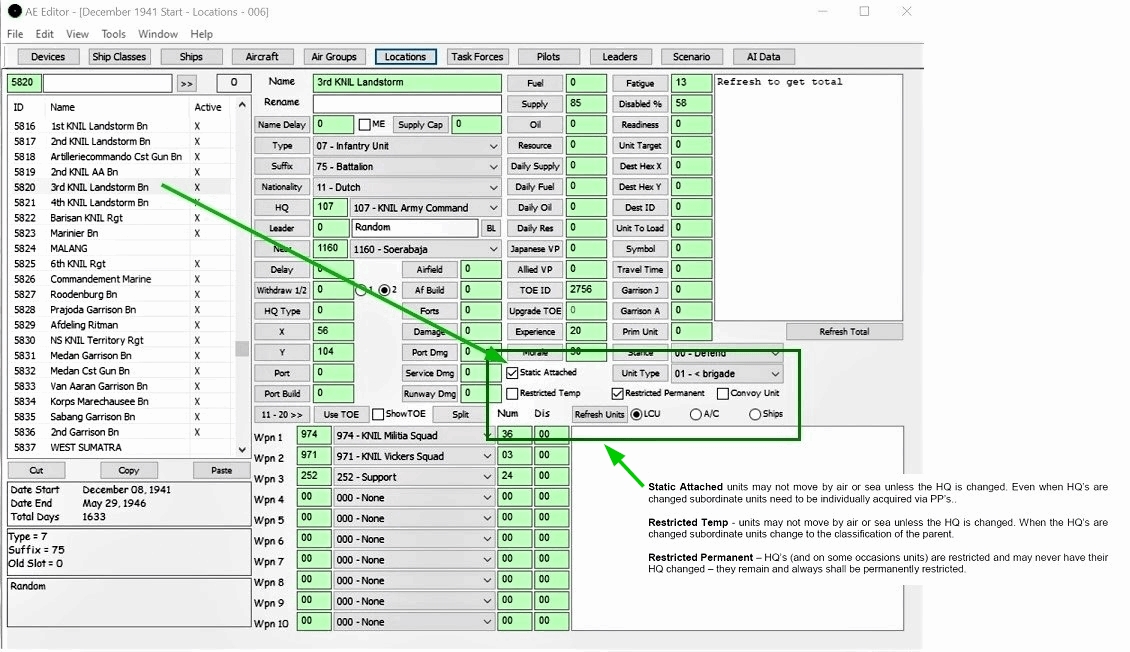Switch to the Leaders tab
Screen dimensions: 1130x652
(x=620, y=57)
